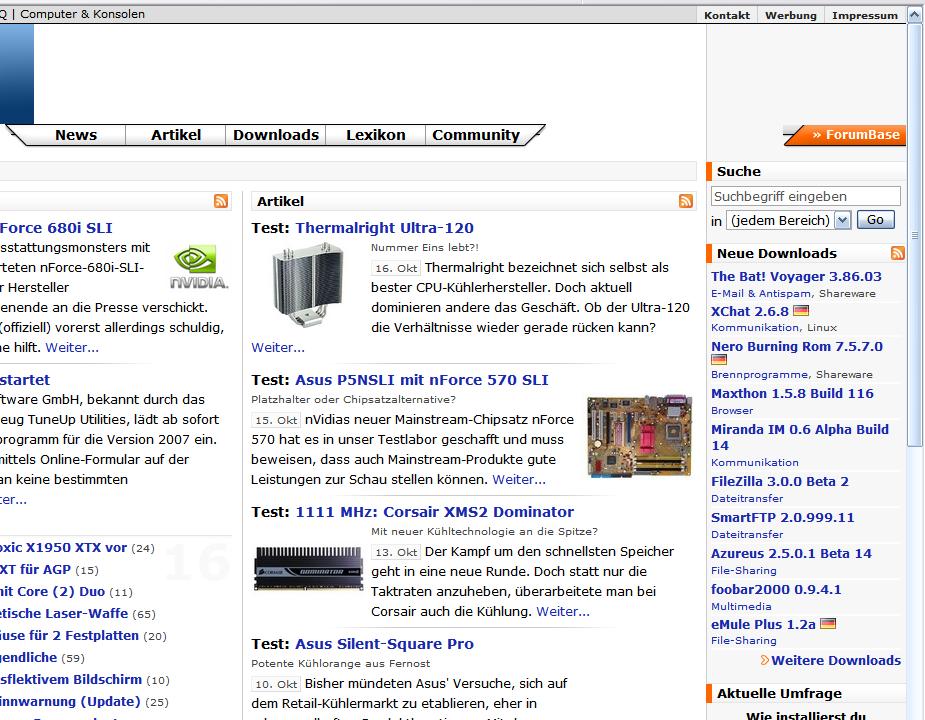Open the 'innwarnung (Update)' forum topic
This screenshot has width=925, height=720.
[x=70, y=702]
